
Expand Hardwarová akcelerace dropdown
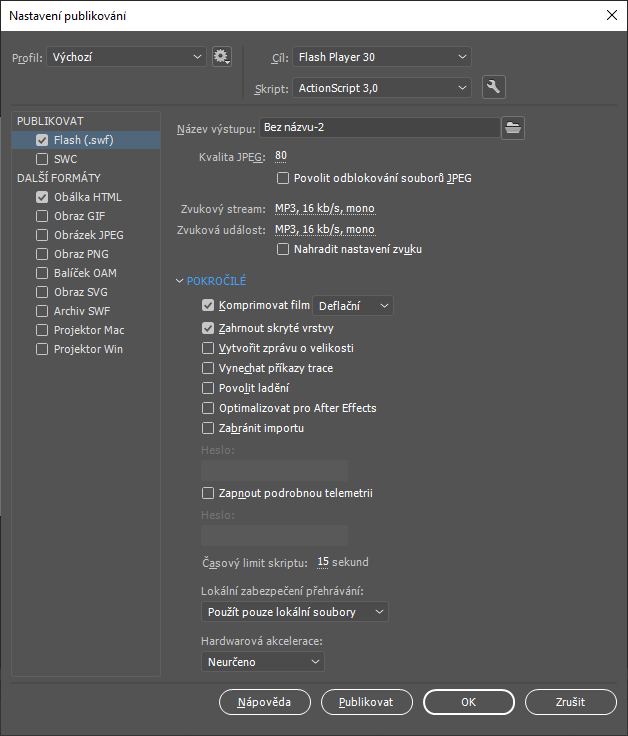pyautogui.click(x=263, y=662)
